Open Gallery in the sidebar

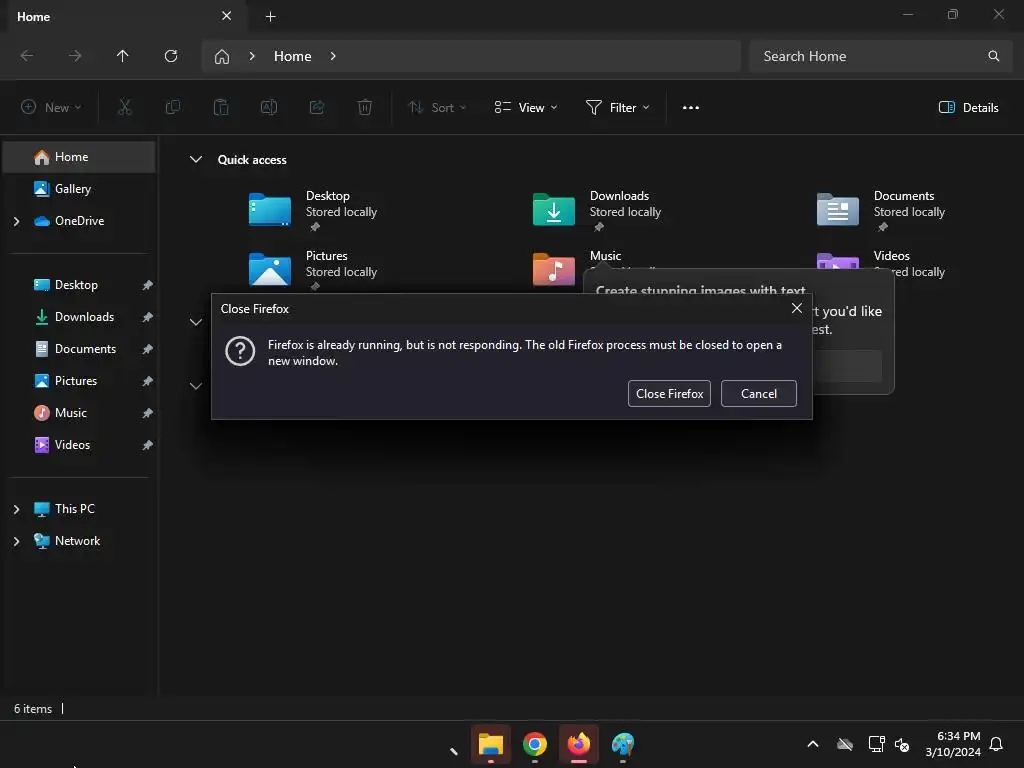click(x=79, y=189)
